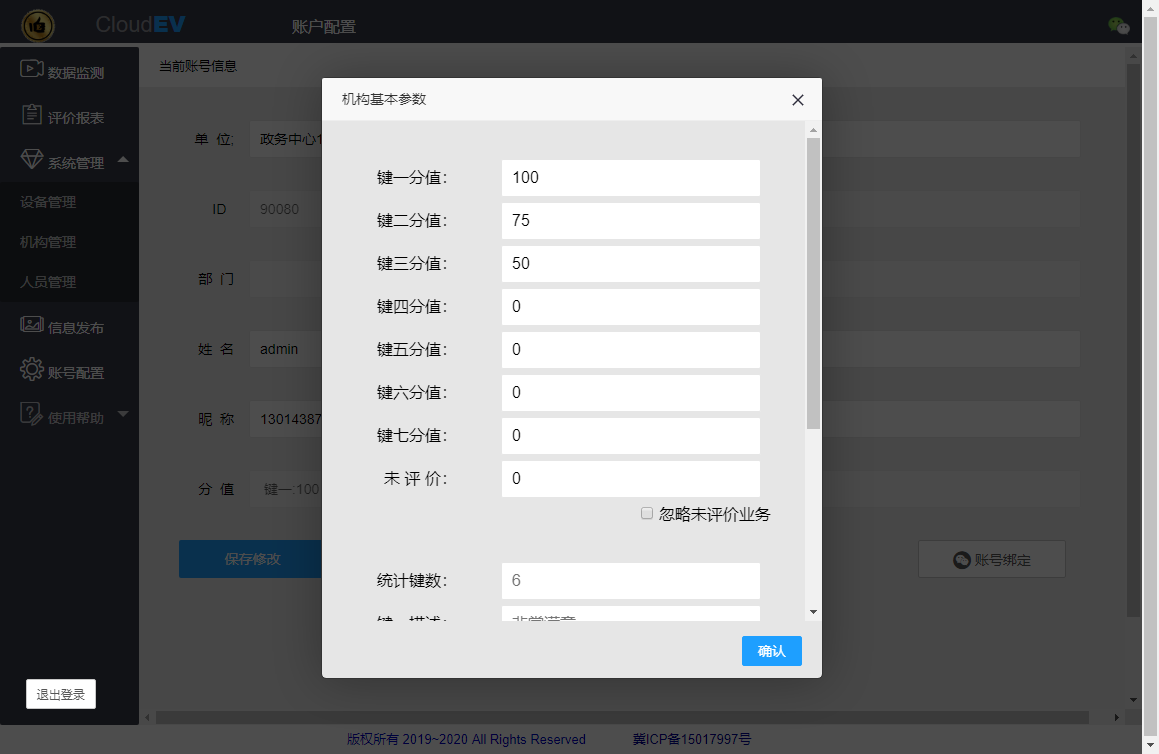
Task: Click the 单位 field 政务中心
Action: (286, 139)
